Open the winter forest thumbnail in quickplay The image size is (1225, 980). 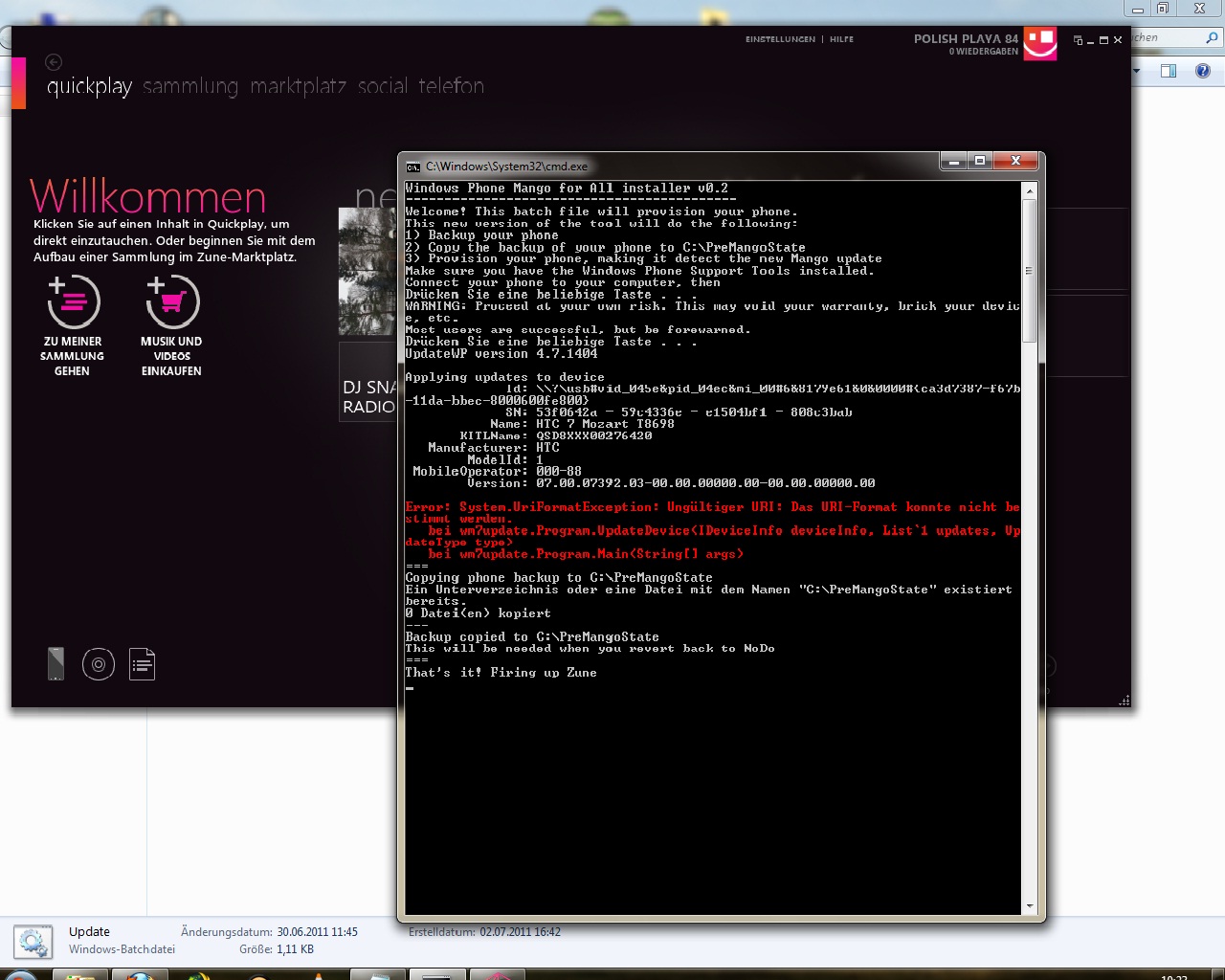(x=367, y=271)
